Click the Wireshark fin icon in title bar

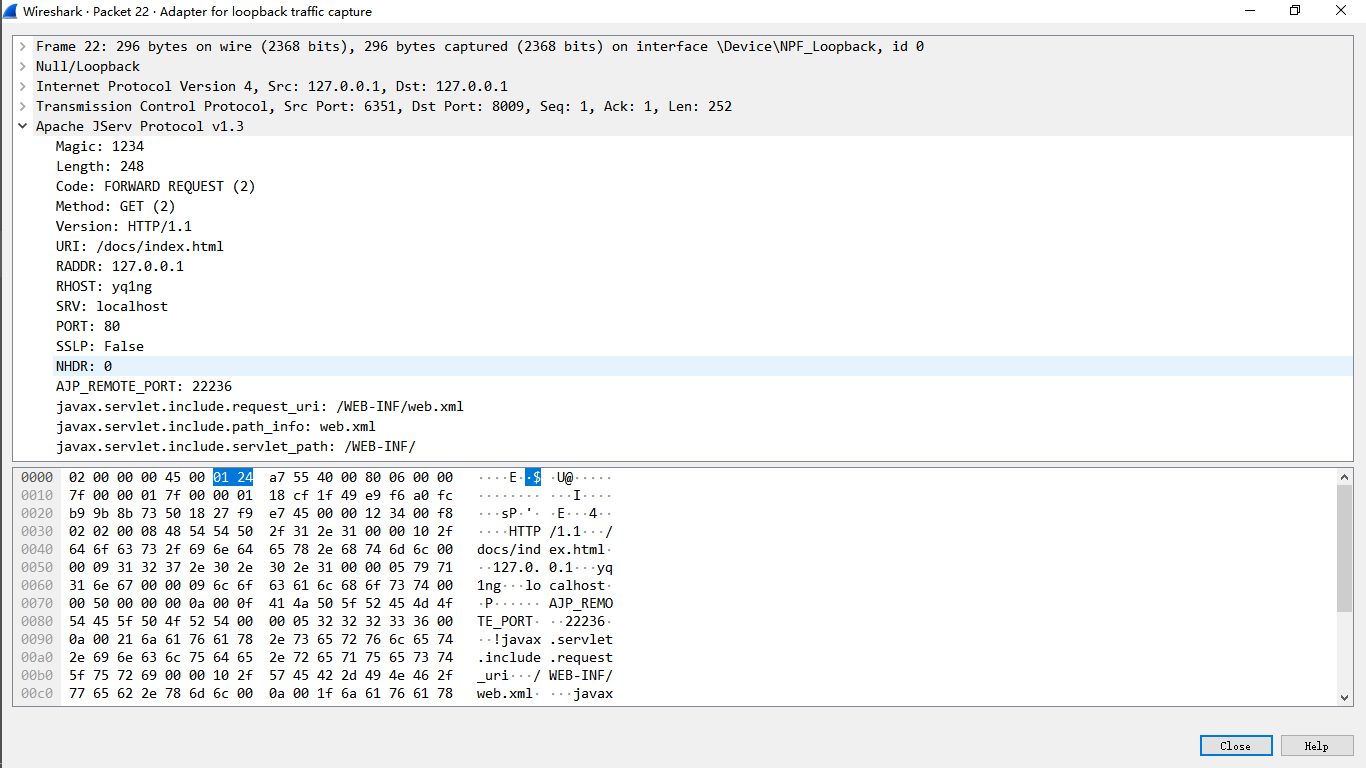pos(11,11)
